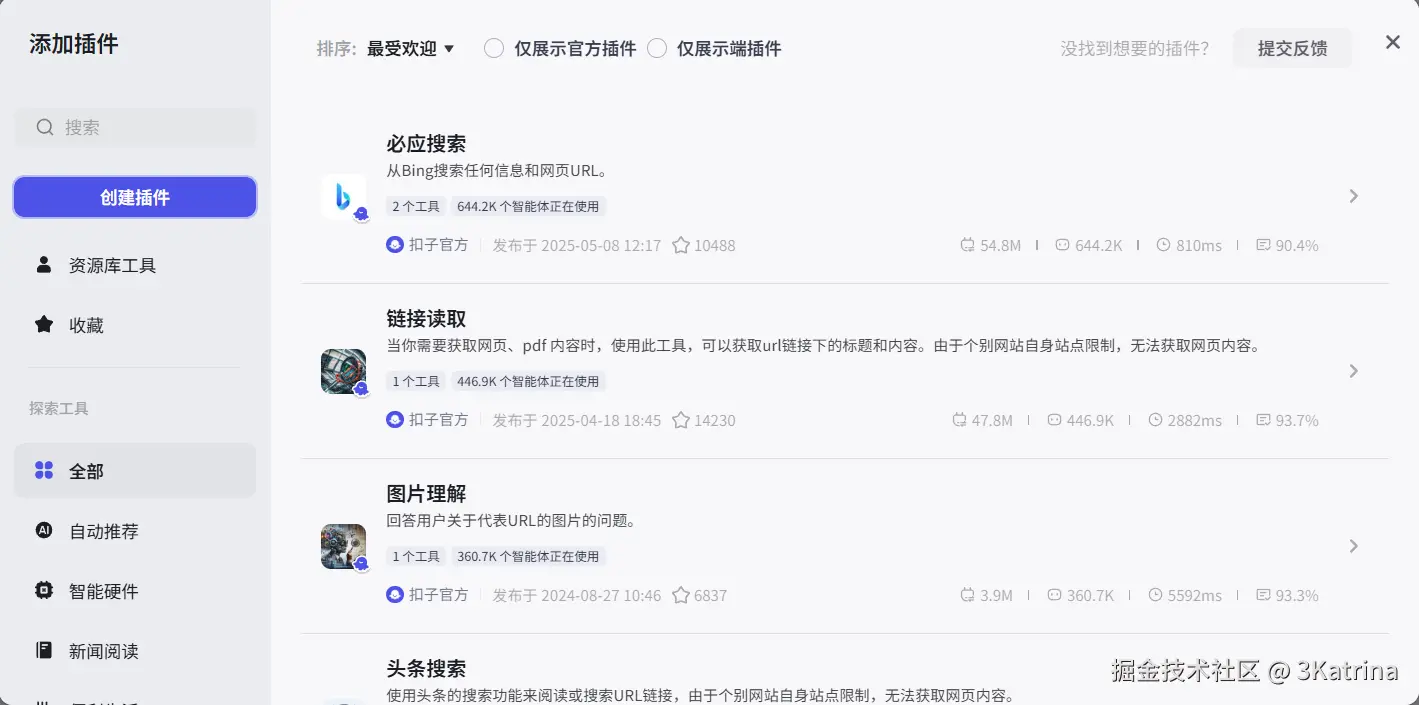Screen dimensions: 1419x705
Task: Expand 链接读取 with its right chevron
Action: tap(1353, 371)
